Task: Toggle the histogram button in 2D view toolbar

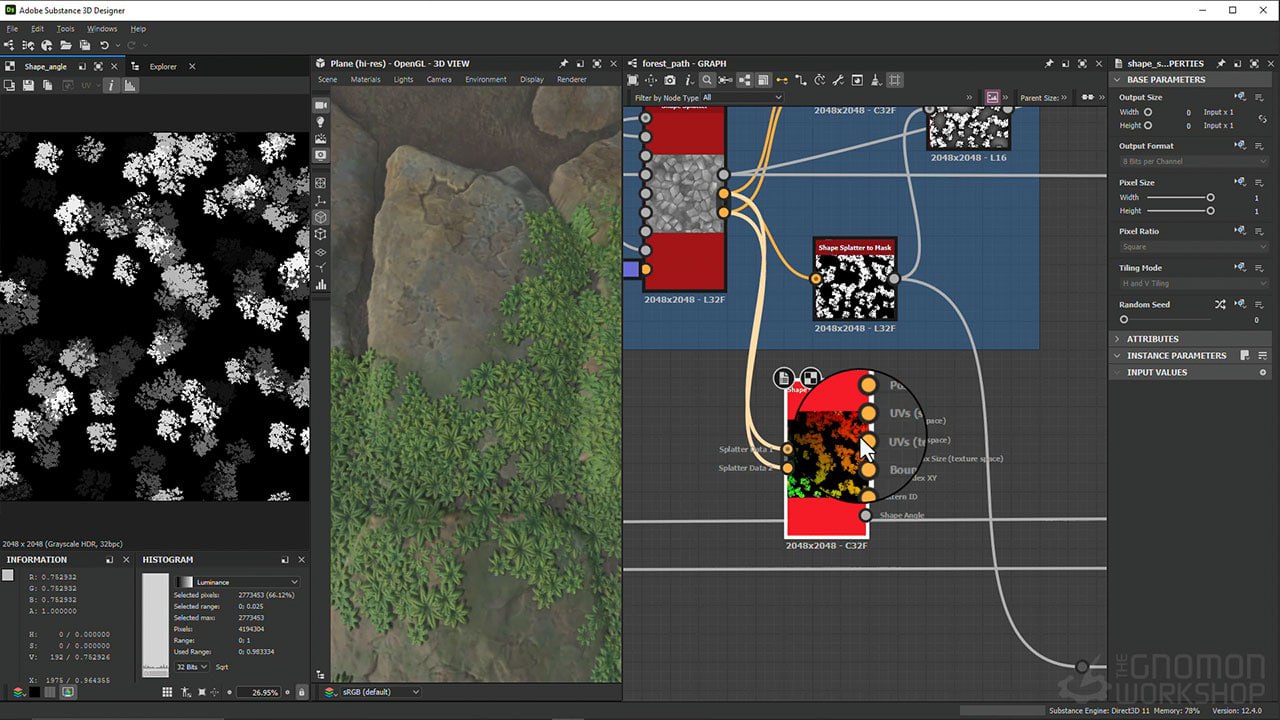Action: [x=130, y=86]
